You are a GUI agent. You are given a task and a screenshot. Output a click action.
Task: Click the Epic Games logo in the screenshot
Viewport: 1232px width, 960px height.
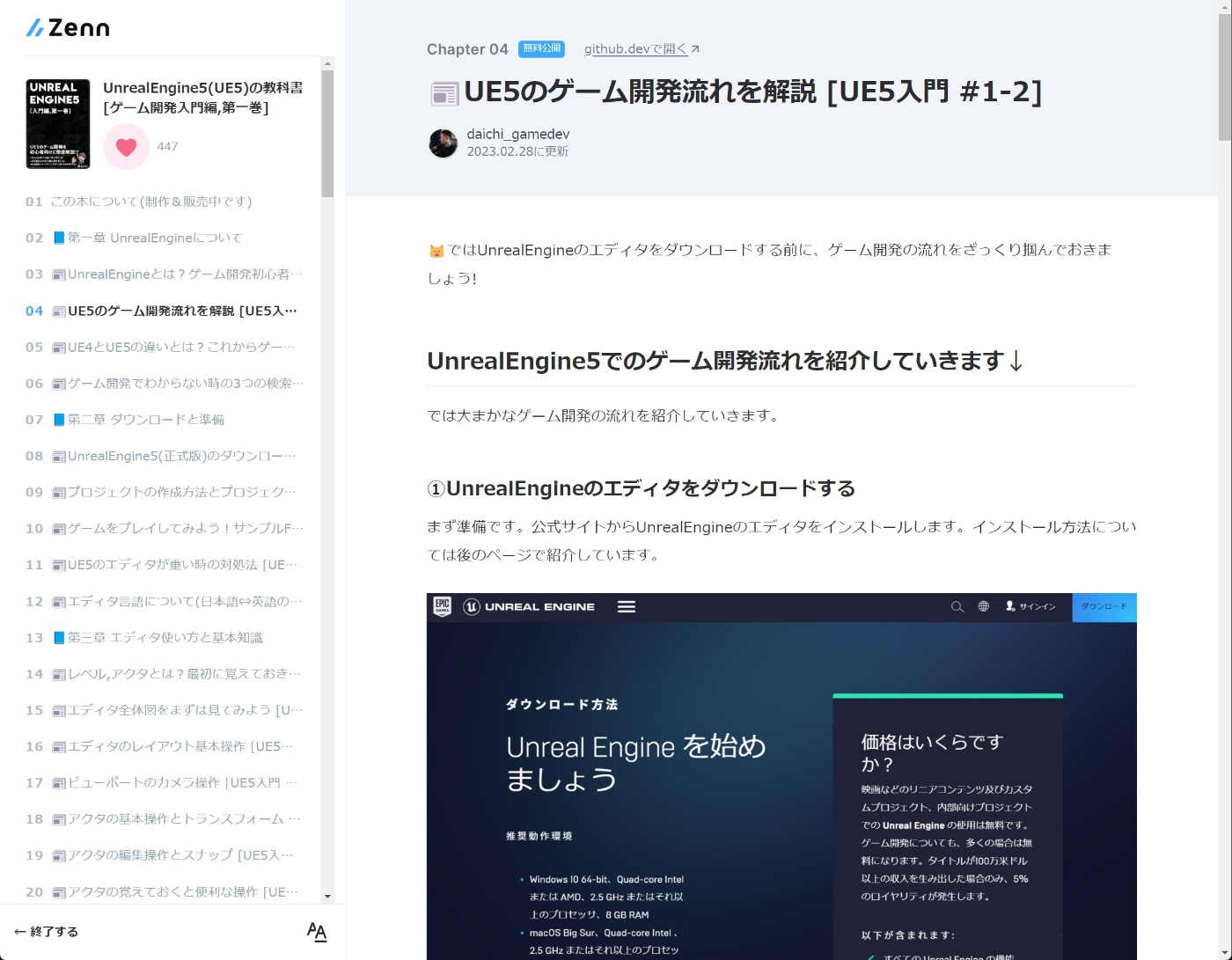(x=442, y=606)
